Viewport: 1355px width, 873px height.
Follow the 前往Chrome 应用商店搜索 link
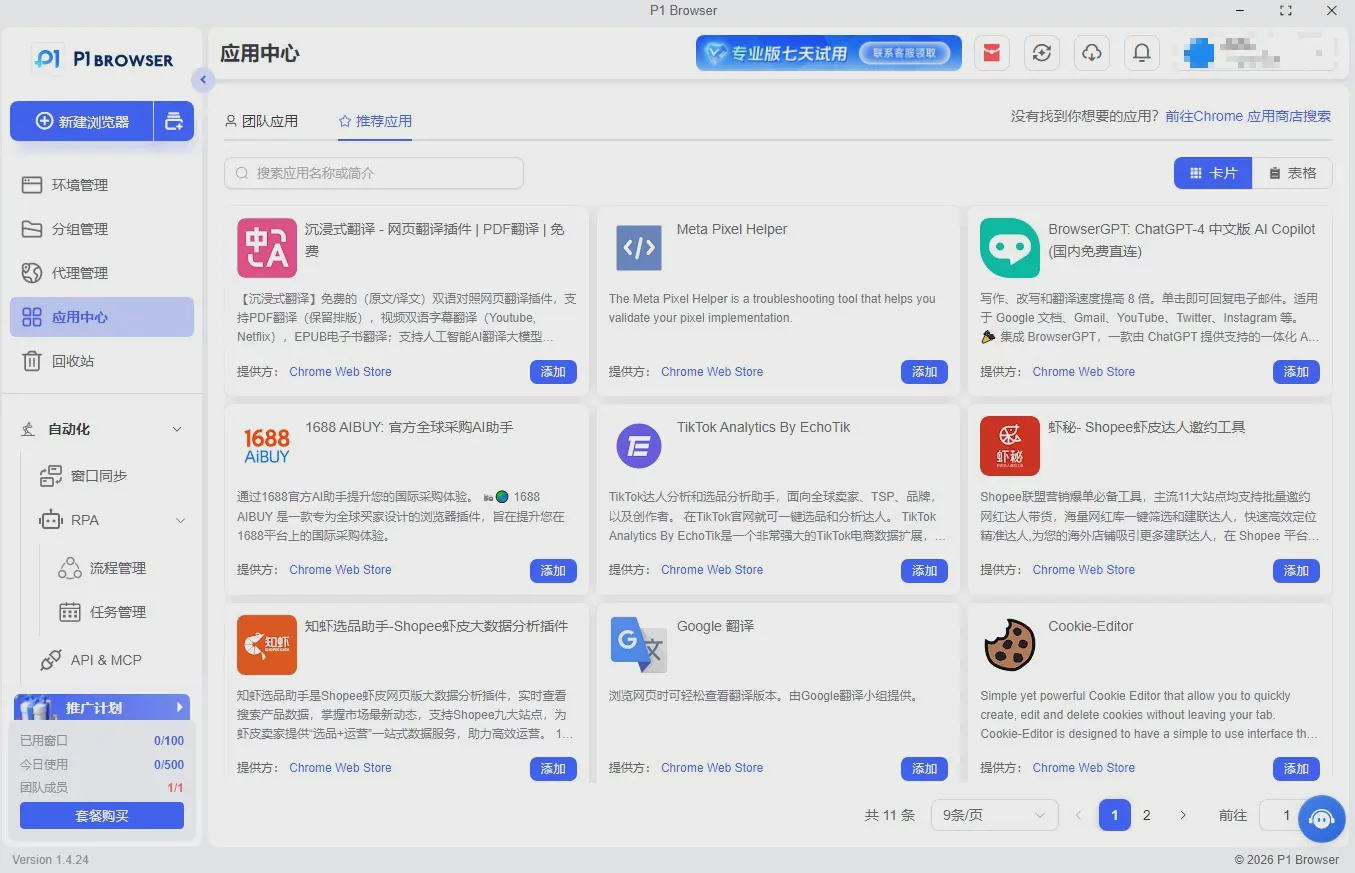[1248, 116]
